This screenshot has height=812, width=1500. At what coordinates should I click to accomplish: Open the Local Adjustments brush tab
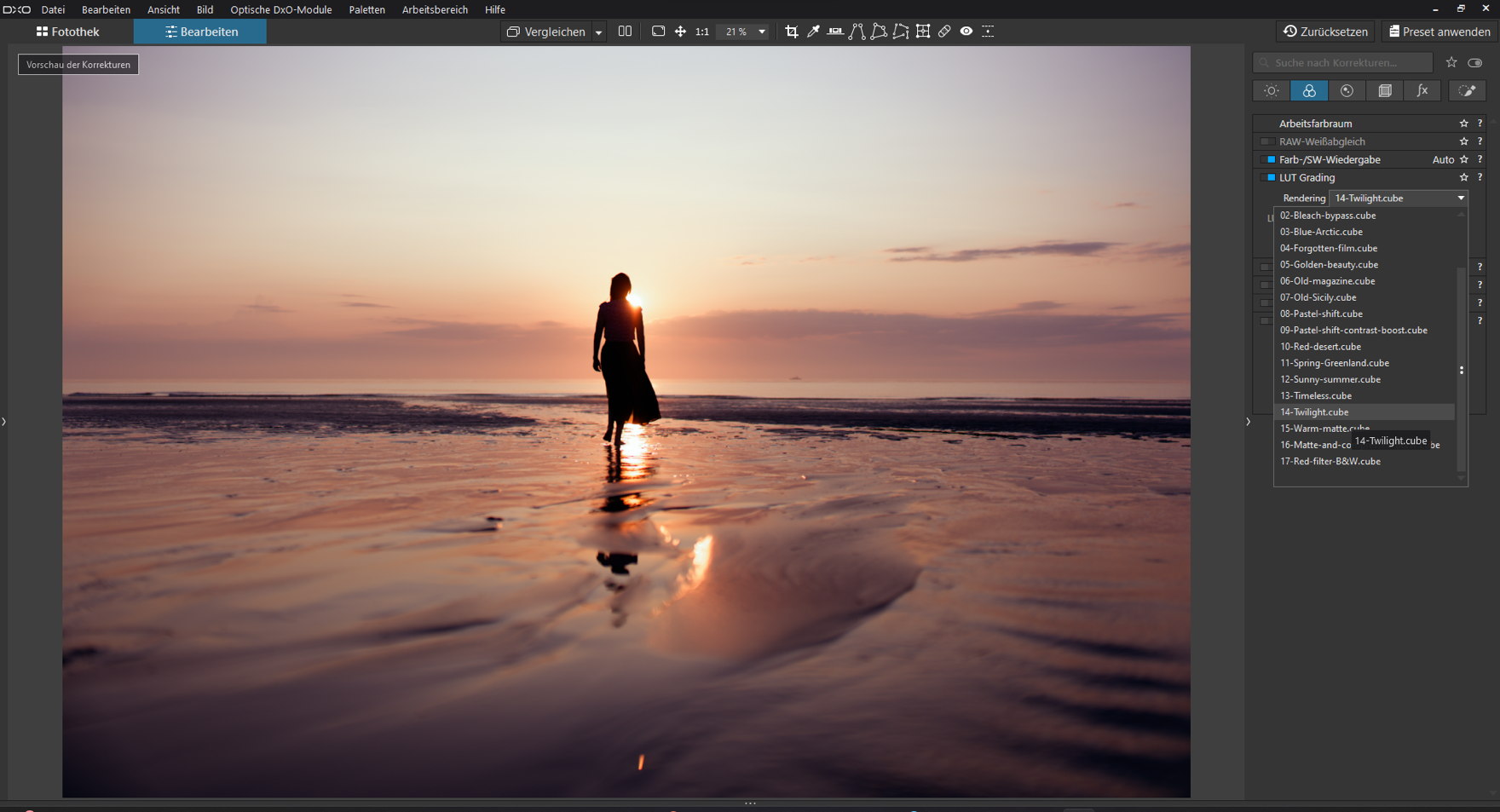1467,91
